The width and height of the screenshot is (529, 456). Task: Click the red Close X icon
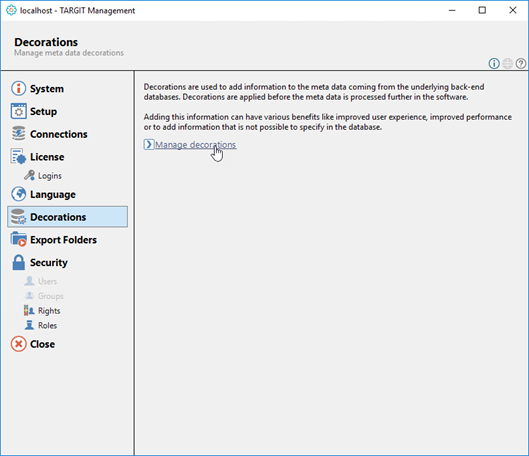tap(19, 344)
